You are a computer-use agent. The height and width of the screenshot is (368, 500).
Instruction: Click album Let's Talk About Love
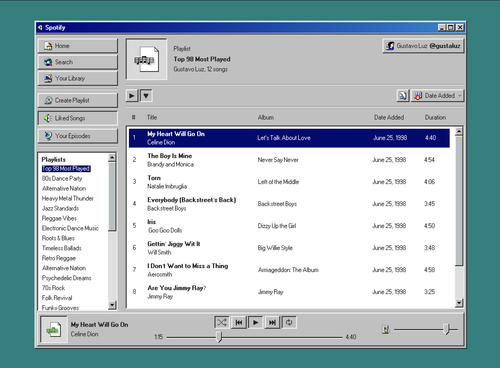coord(284,138)
